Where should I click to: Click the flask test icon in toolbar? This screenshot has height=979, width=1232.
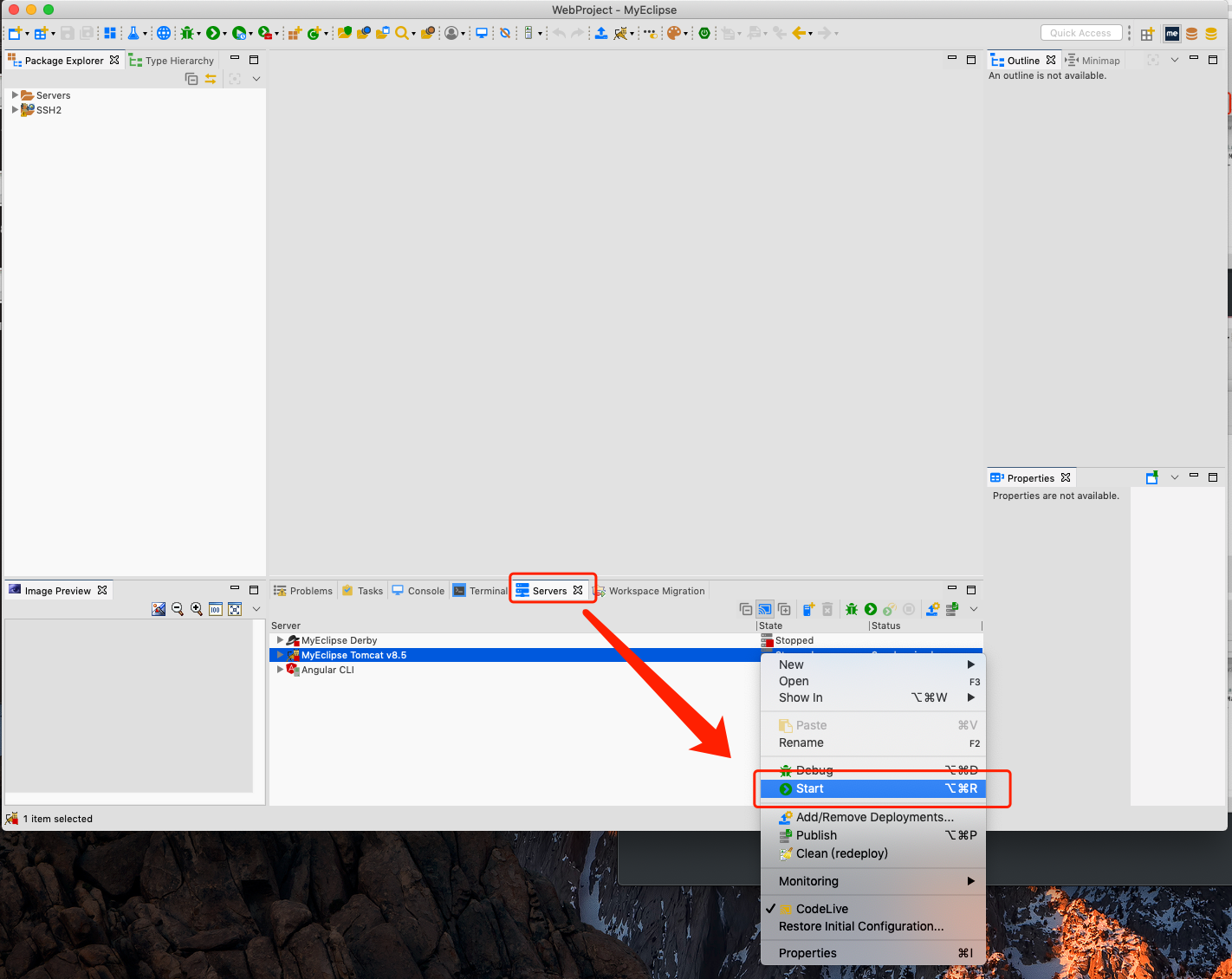[133, 33]
